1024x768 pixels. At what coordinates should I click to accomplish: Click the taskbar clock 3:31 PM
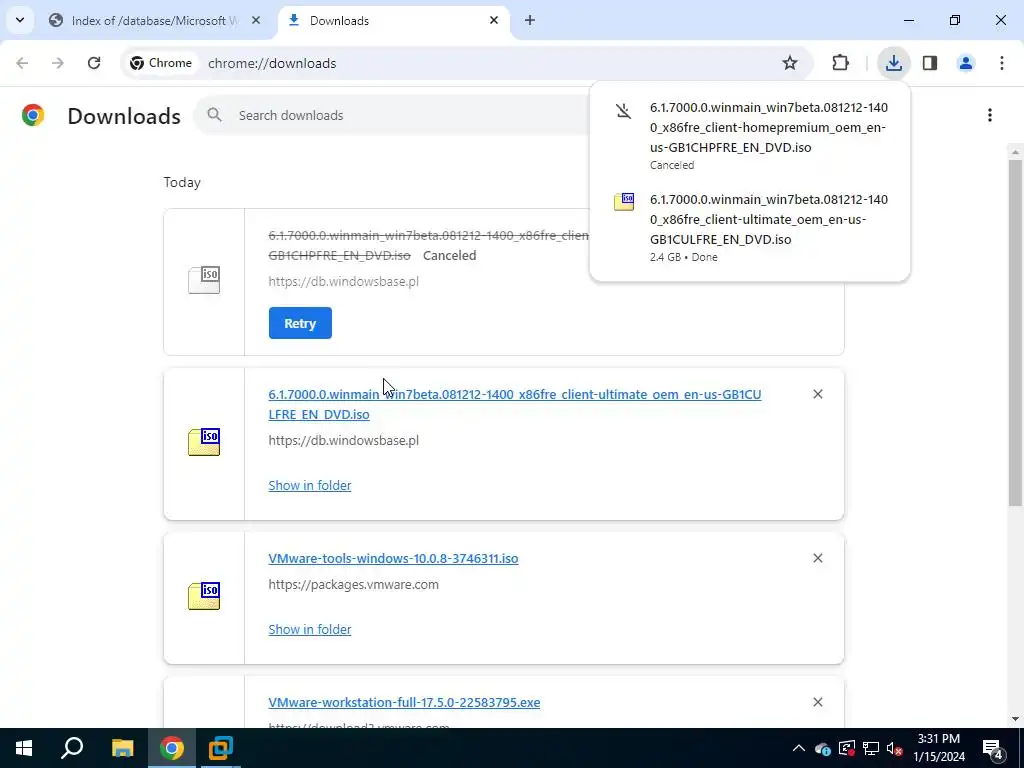tap(939, 748)
